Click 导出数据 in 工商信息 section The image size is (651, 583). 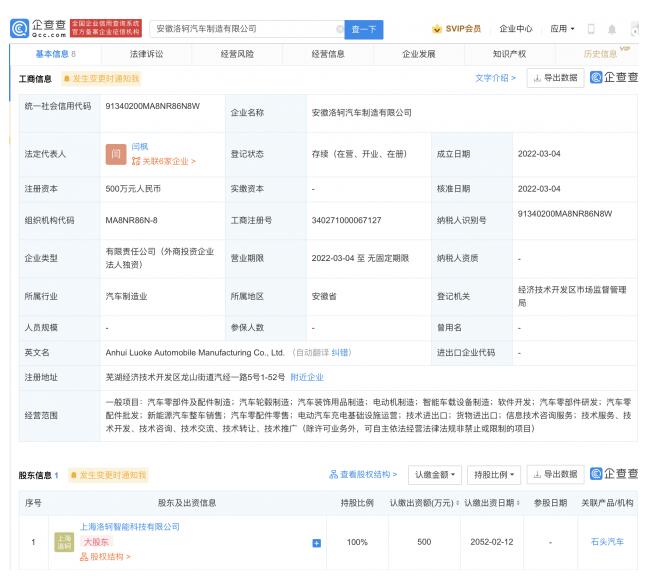click(554, 78)
